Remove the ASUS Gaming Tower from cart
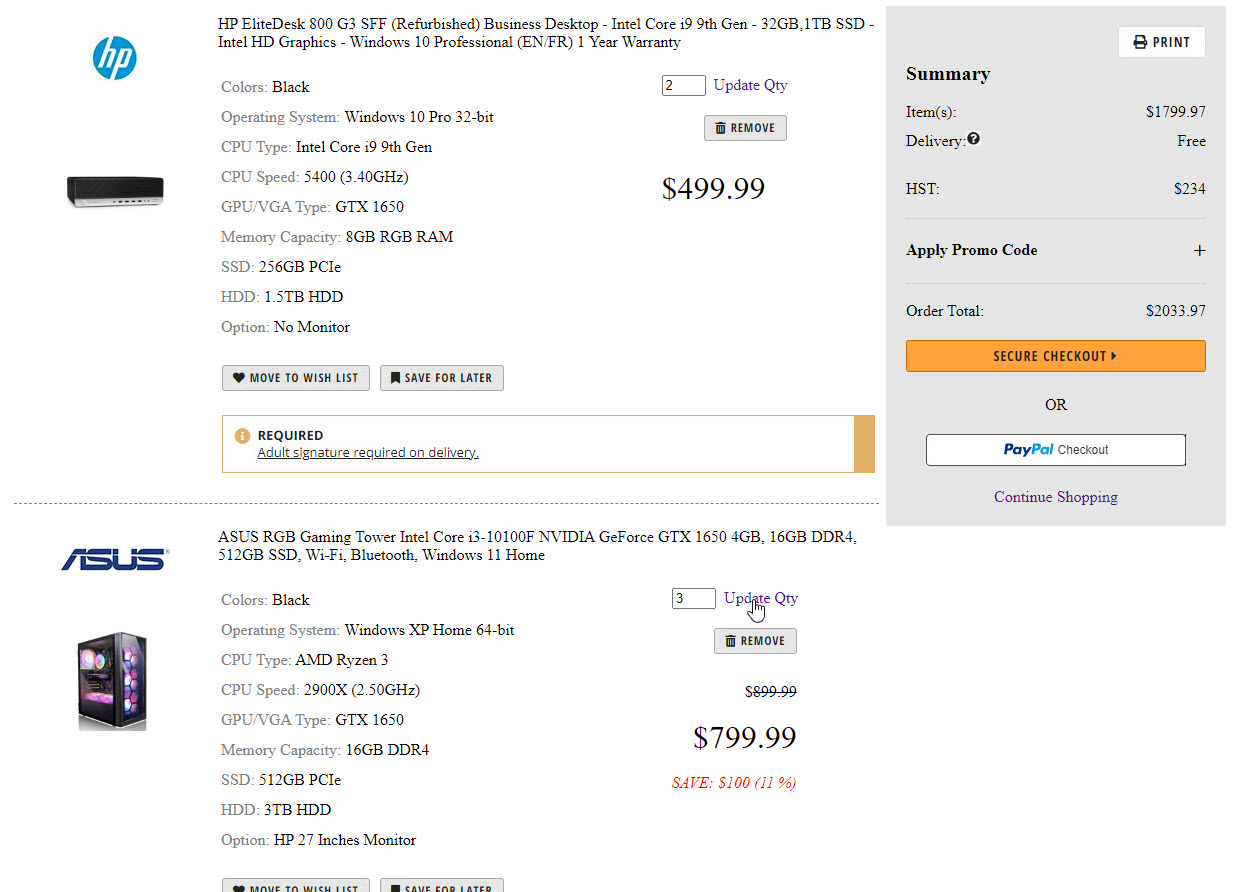Viewport: 1247px width, 892px height. [x=755, y=641]
